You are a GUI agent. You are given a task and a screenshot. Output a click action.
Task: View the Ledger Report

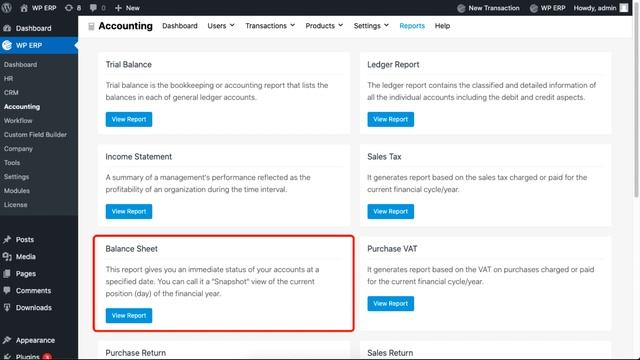(x=390, y=119)
